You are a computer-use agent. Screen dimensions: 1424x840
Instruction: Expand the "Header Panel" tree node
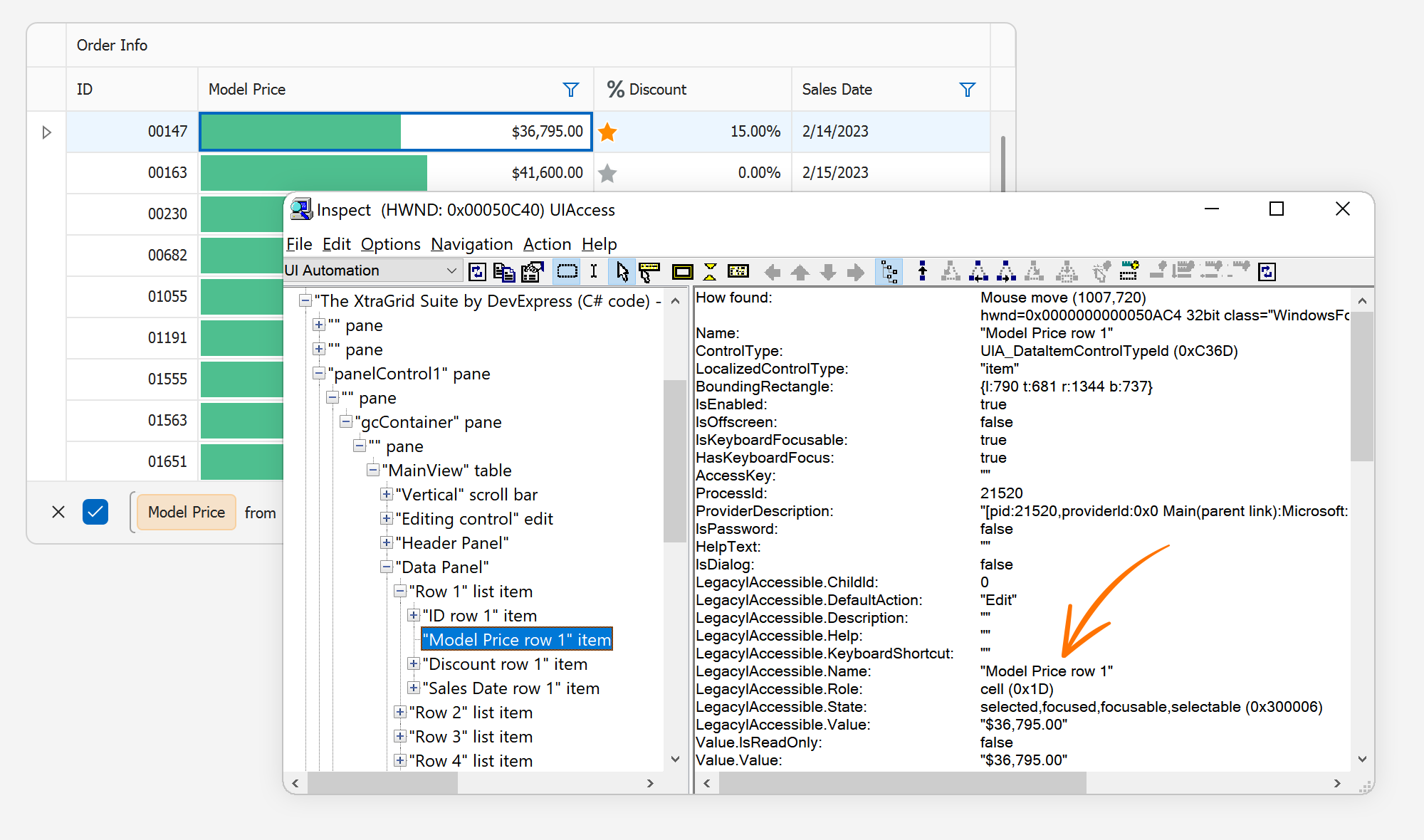tap(387, 542)
